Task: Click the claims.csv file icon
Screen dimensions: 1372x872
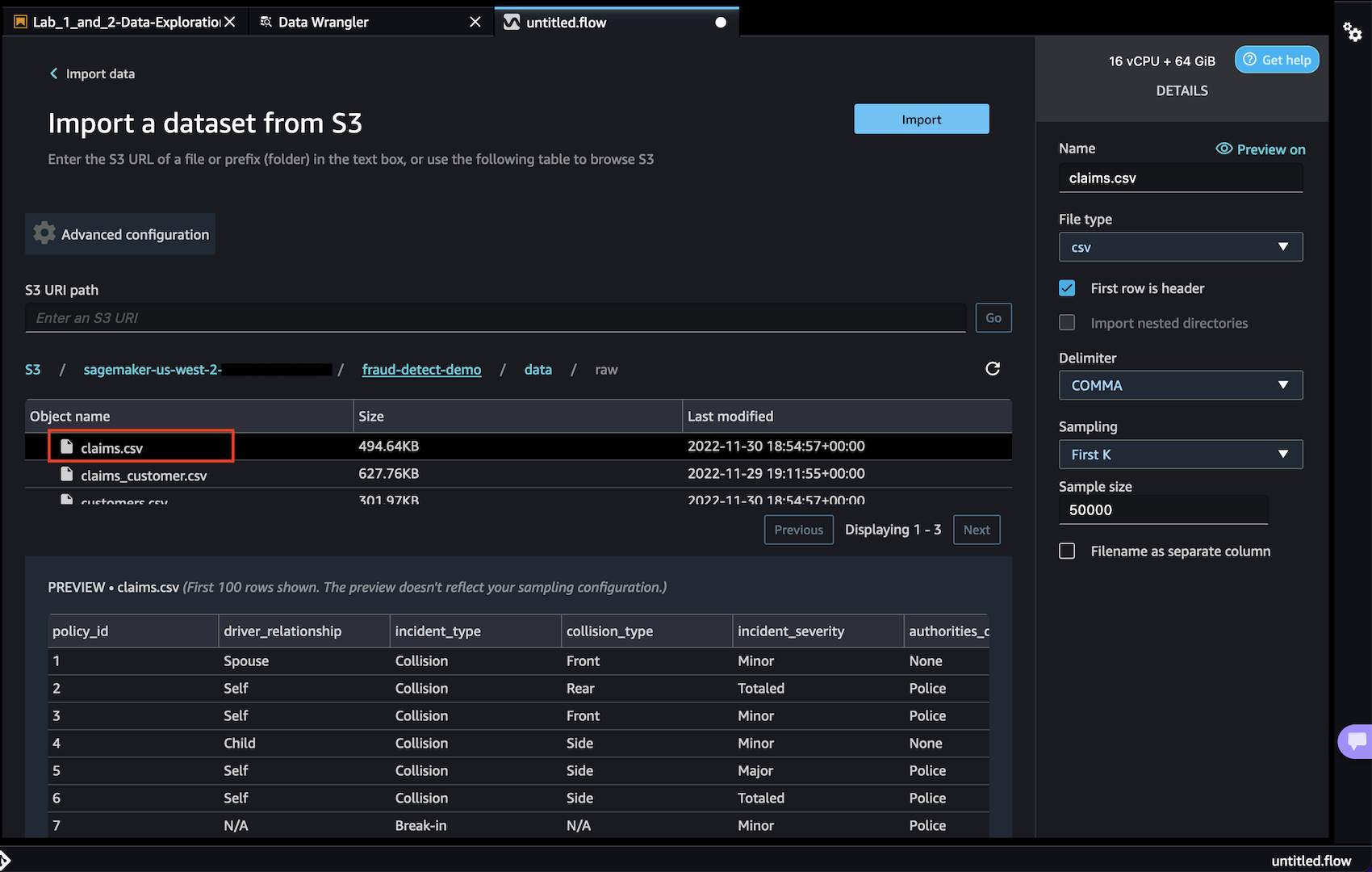Action: point(67,446)
